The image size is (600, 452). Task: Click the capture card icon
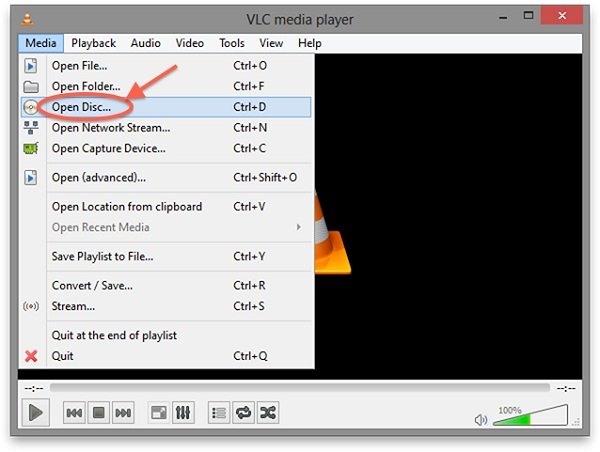pyautogui.click(x=31, y=148)
